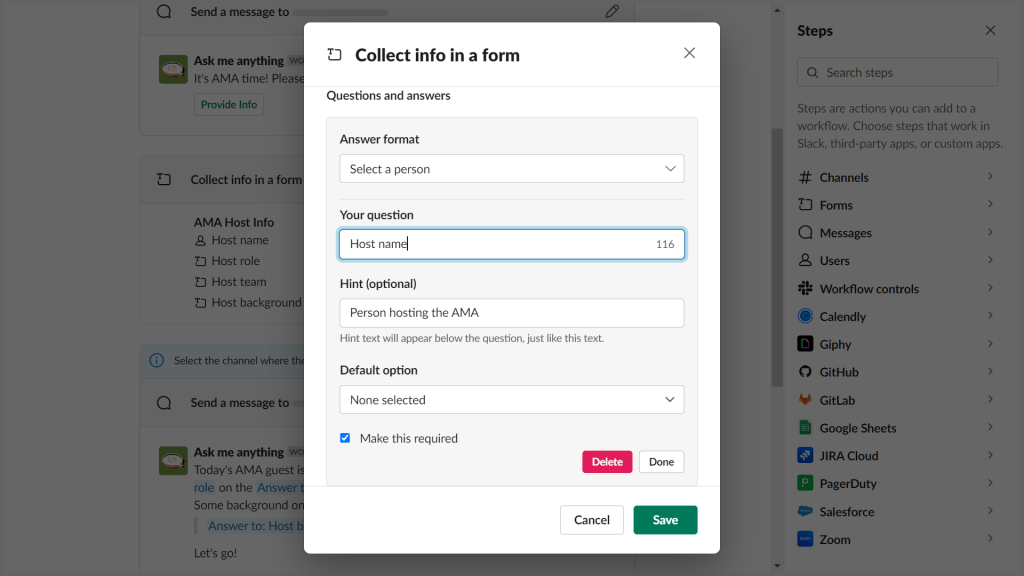Click the JIRA Cloud icon
This screenshot has width=1024, height=576.
point(805,456)
